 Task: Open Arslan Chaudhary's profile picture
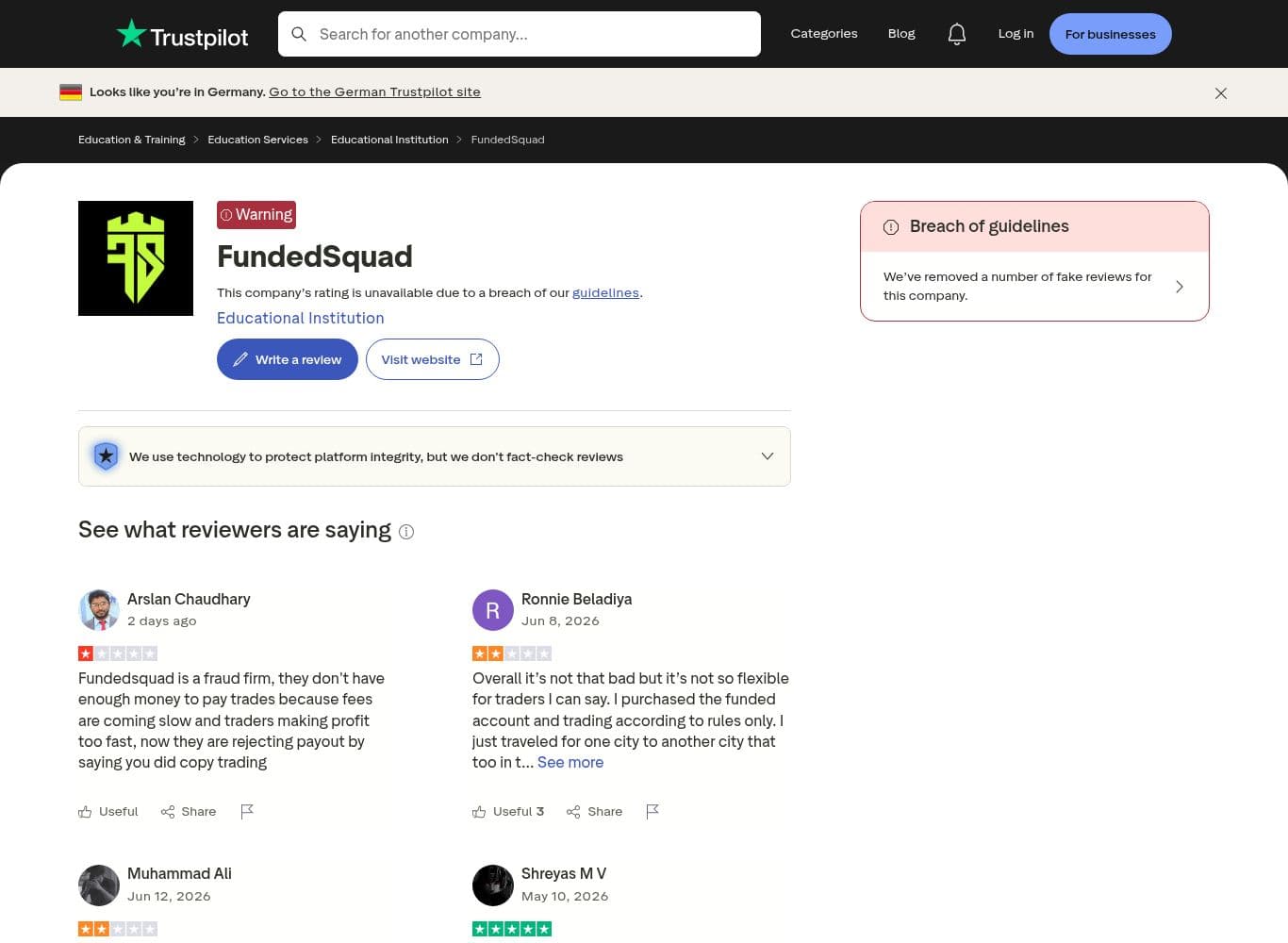coord(99,610)
